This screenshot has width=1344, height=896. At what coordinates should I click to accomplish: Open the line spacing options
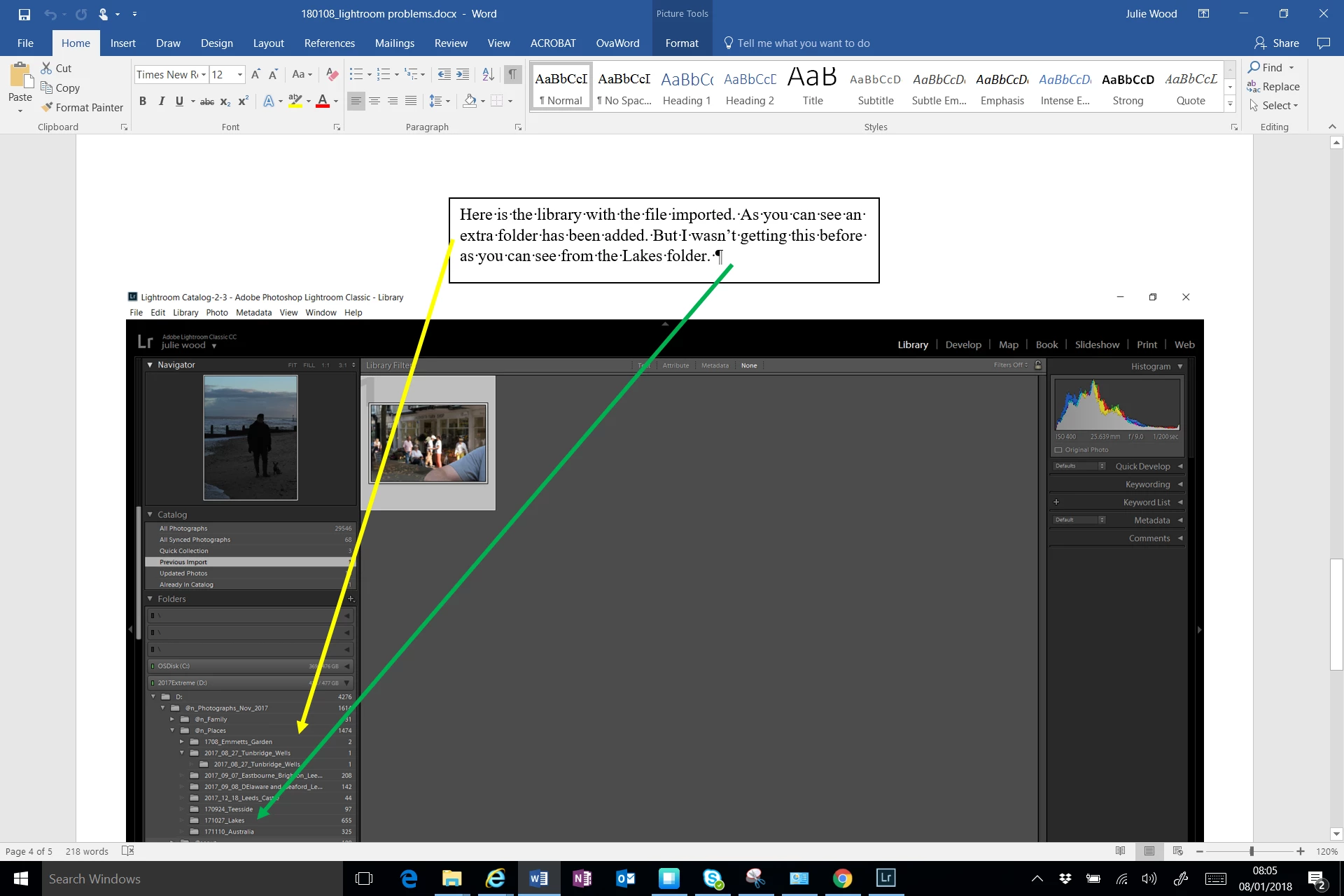coord(436,101)
